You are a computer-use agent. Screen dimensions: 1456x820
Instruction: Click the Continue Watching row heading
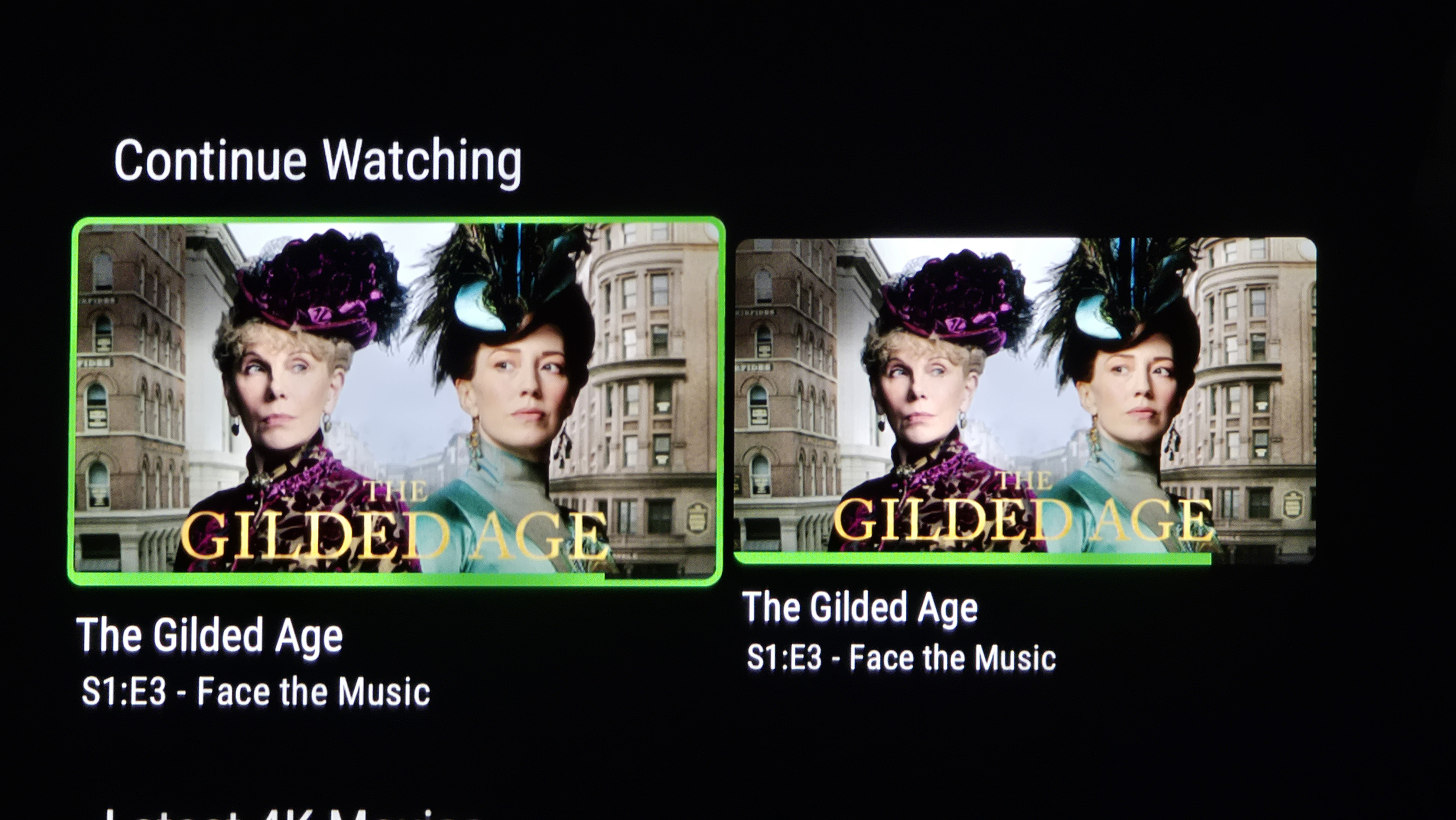click(x=318, y=161)
